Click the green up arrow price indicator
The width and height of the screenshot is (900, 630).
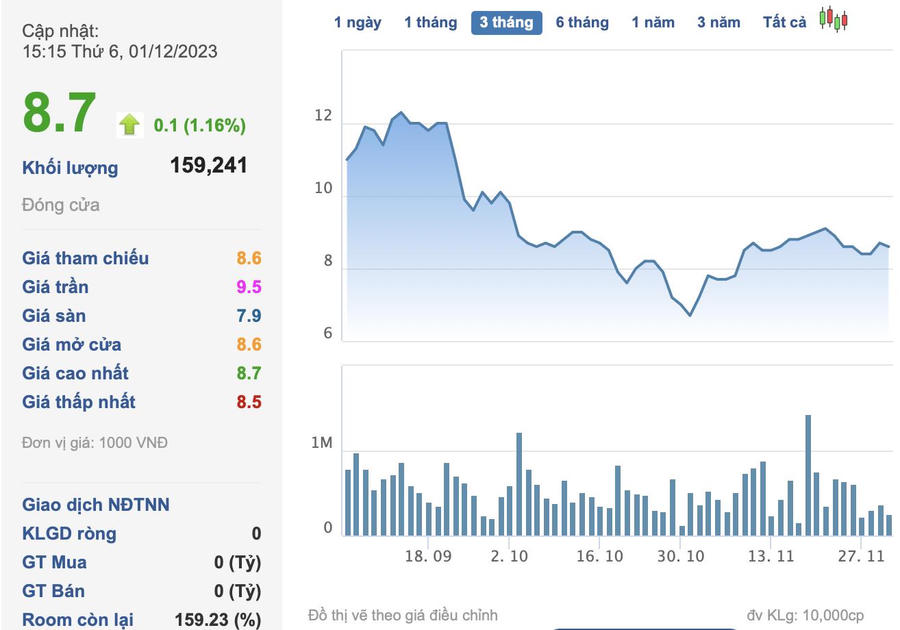(x=130, y=124)
